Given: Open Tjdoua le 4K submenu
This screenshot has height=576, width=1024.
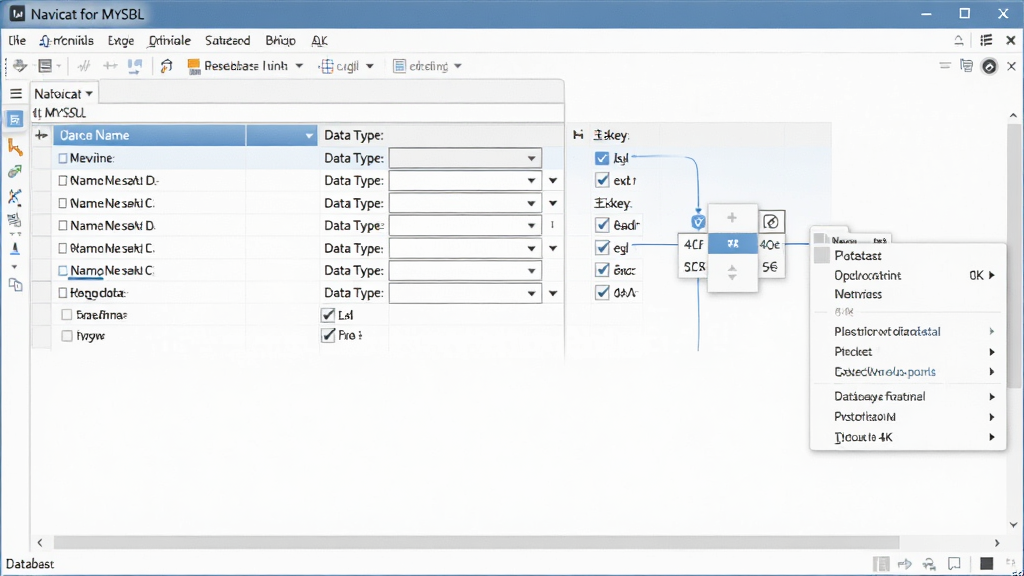Looking at the screenshot, I should pos(908,438).
